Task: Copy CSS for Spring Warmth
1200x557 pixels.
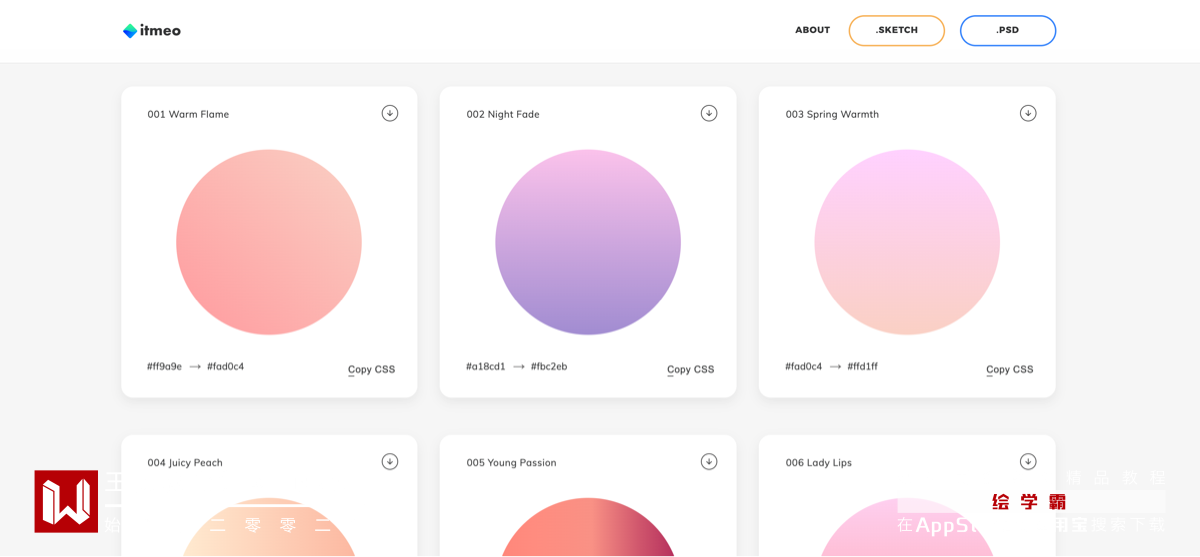Action: coord(1009,369)
